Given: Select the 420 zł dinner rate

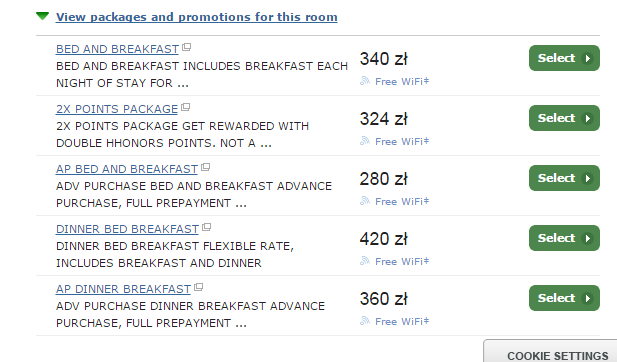Looking at the screenshot, I should tap(564, 238).
